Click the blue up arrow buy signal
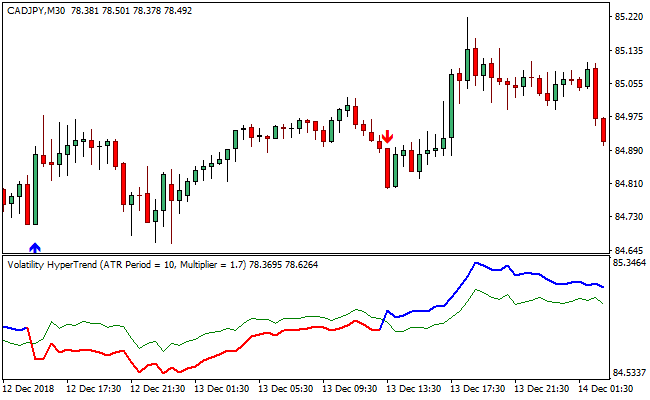This screenshot has height=400, width=650. (35, 247)
